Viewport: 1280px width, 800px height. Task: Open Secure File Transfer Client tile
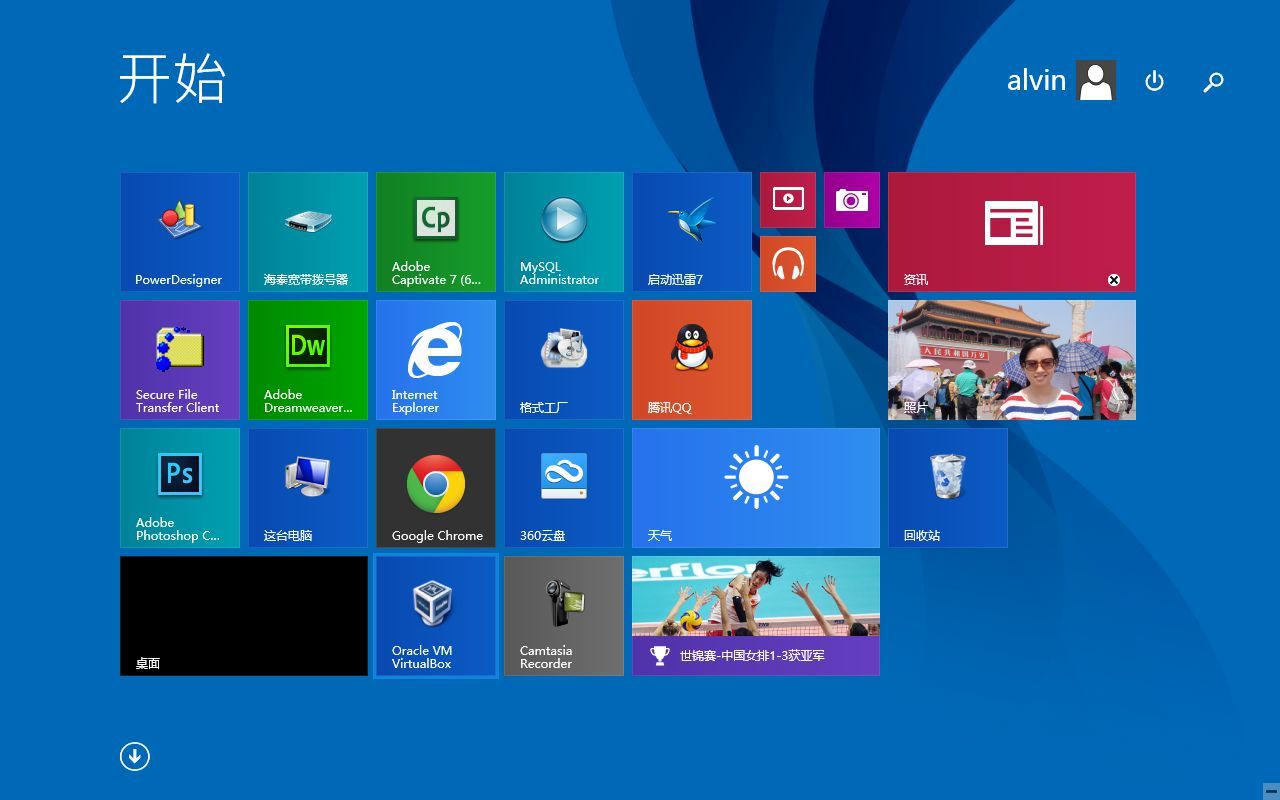180,360
